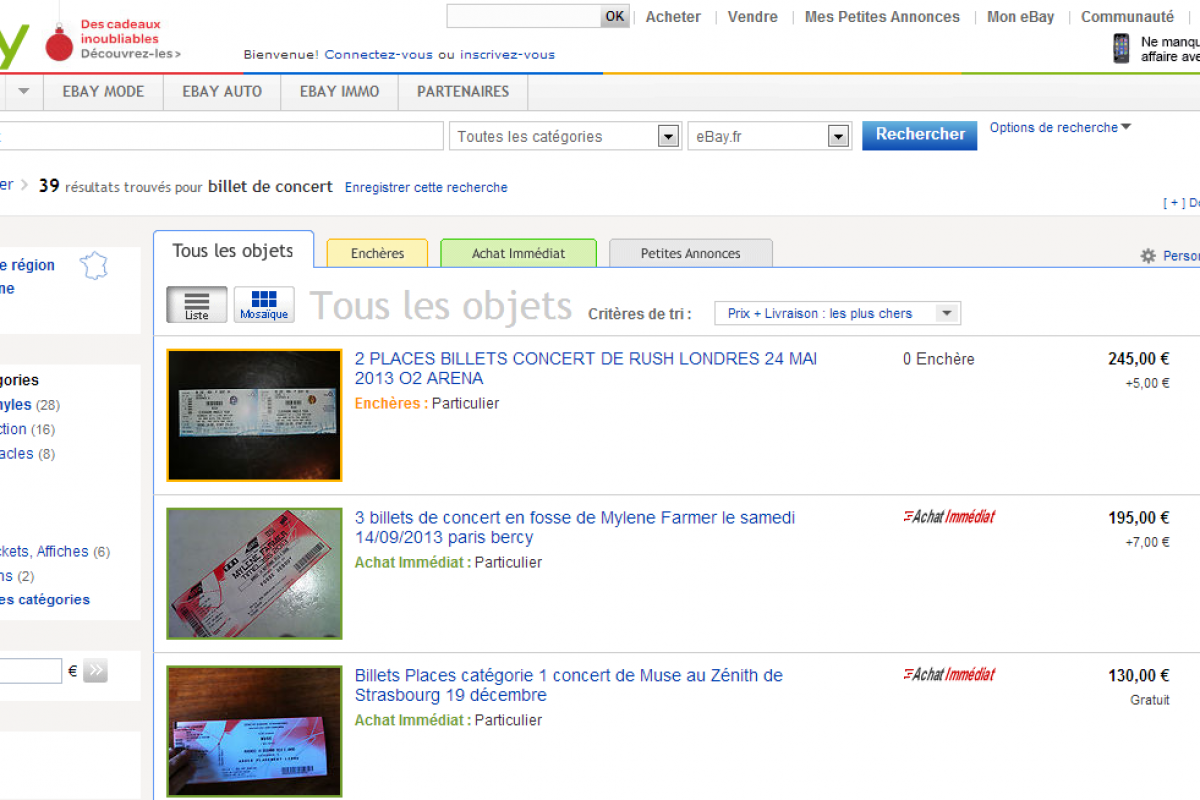
Task: Click the 130,00 € price
Action: click(1138, 676)
